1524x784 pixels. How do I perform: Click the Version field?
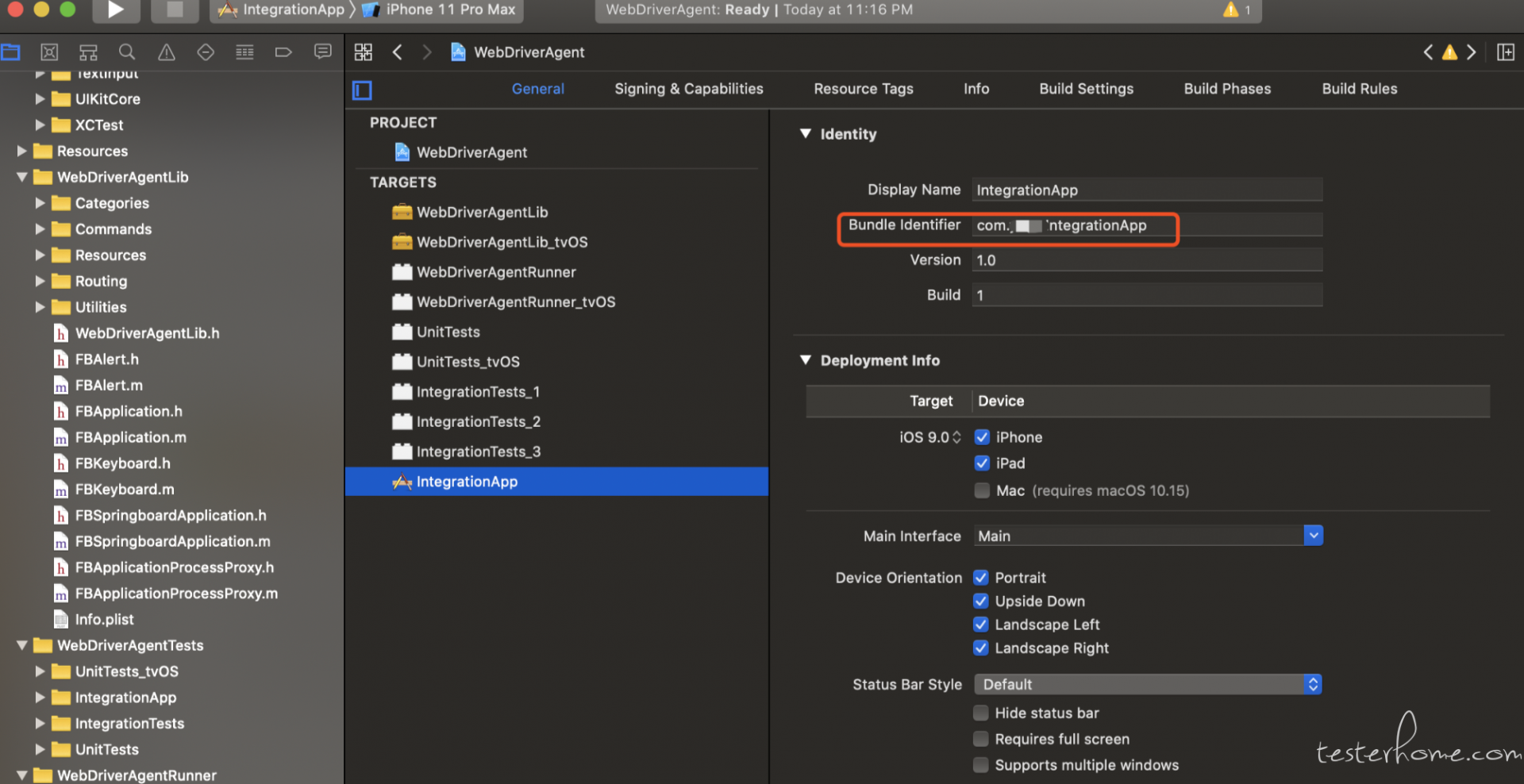1147,260
